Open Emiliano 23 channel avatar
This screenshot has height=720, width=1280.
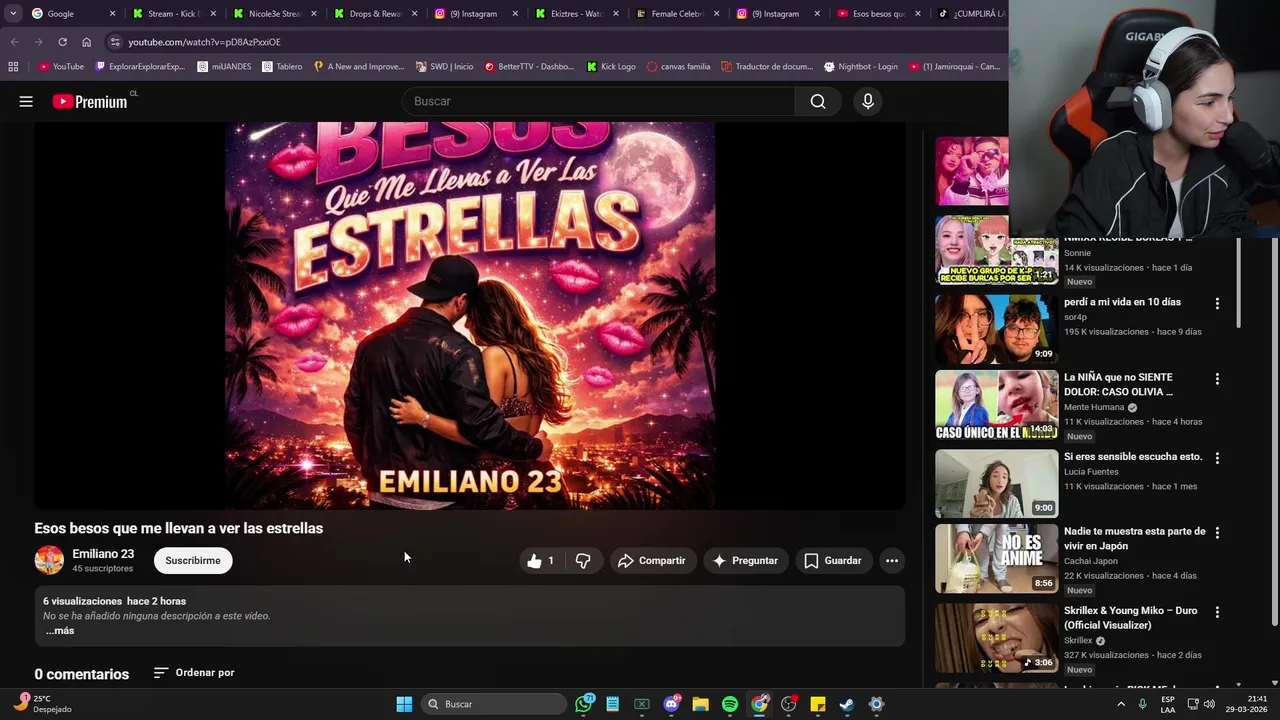coord(49,560)
